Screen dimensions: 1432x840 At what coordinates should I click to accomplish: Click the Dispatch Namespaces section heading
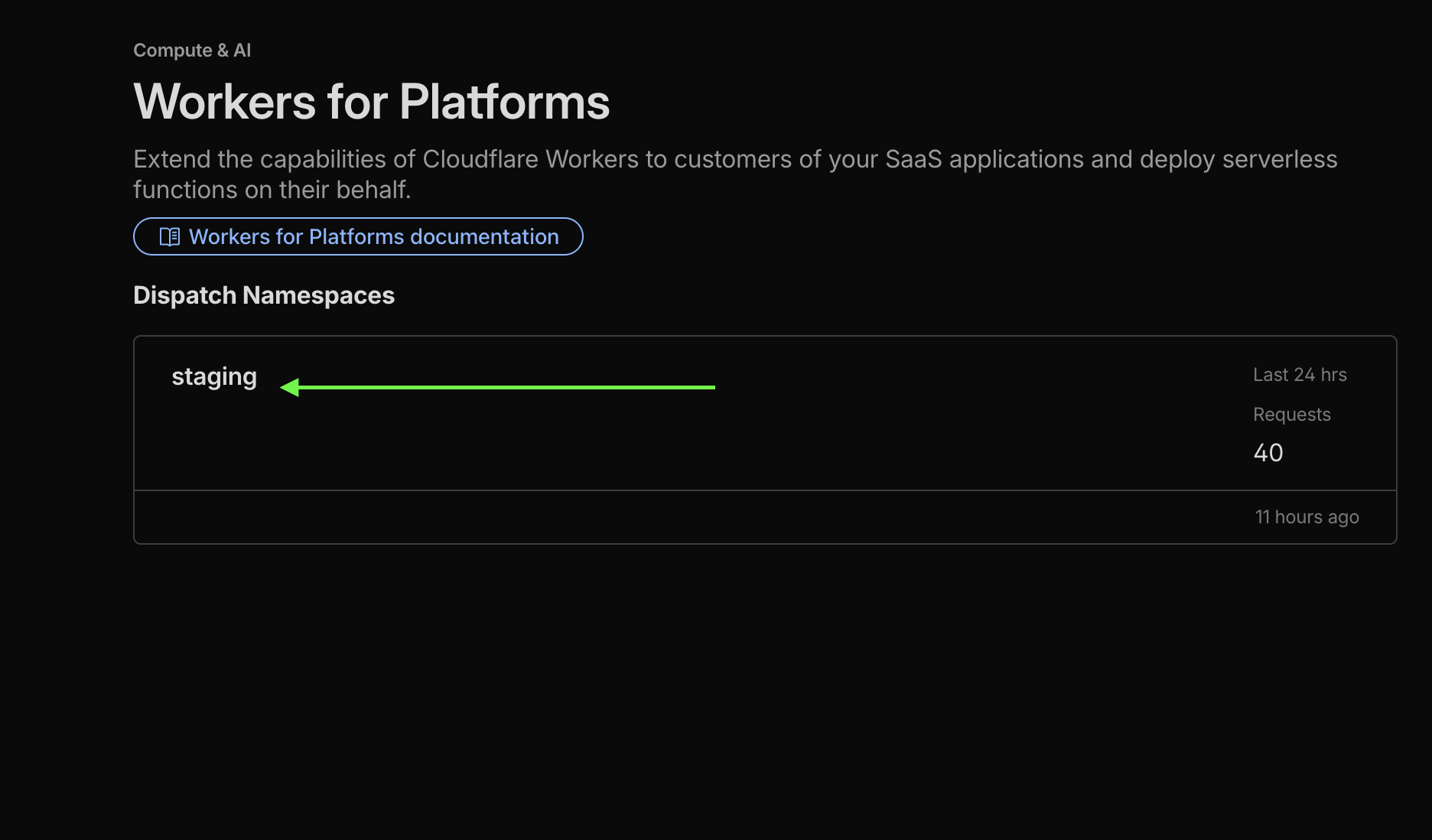click(264, 295)
